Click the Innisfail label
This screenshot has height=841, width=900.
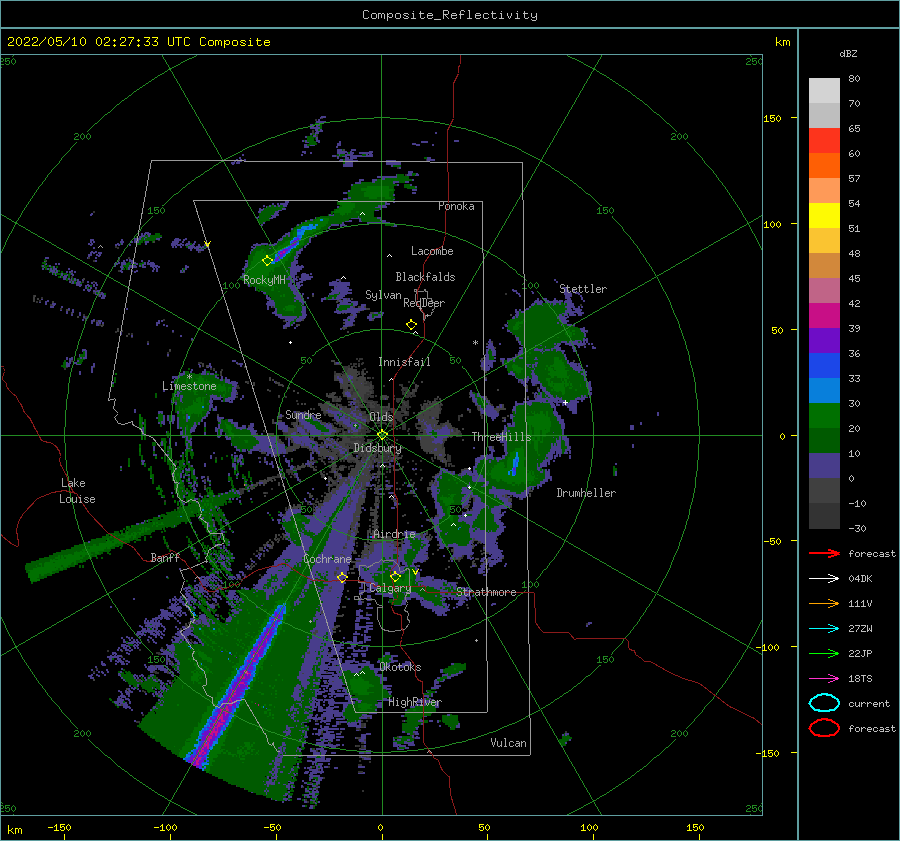tap(404, 362)
